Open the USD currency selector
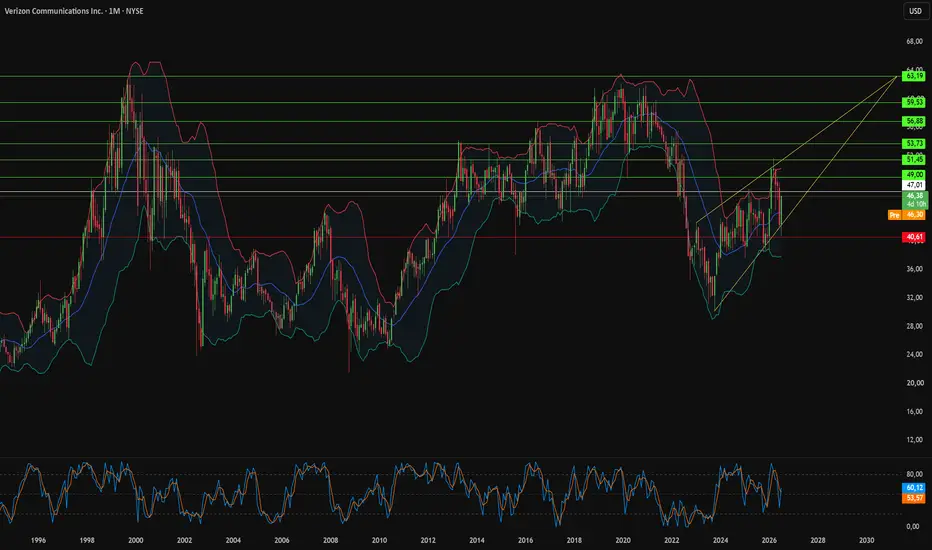 tap(915, 11)
